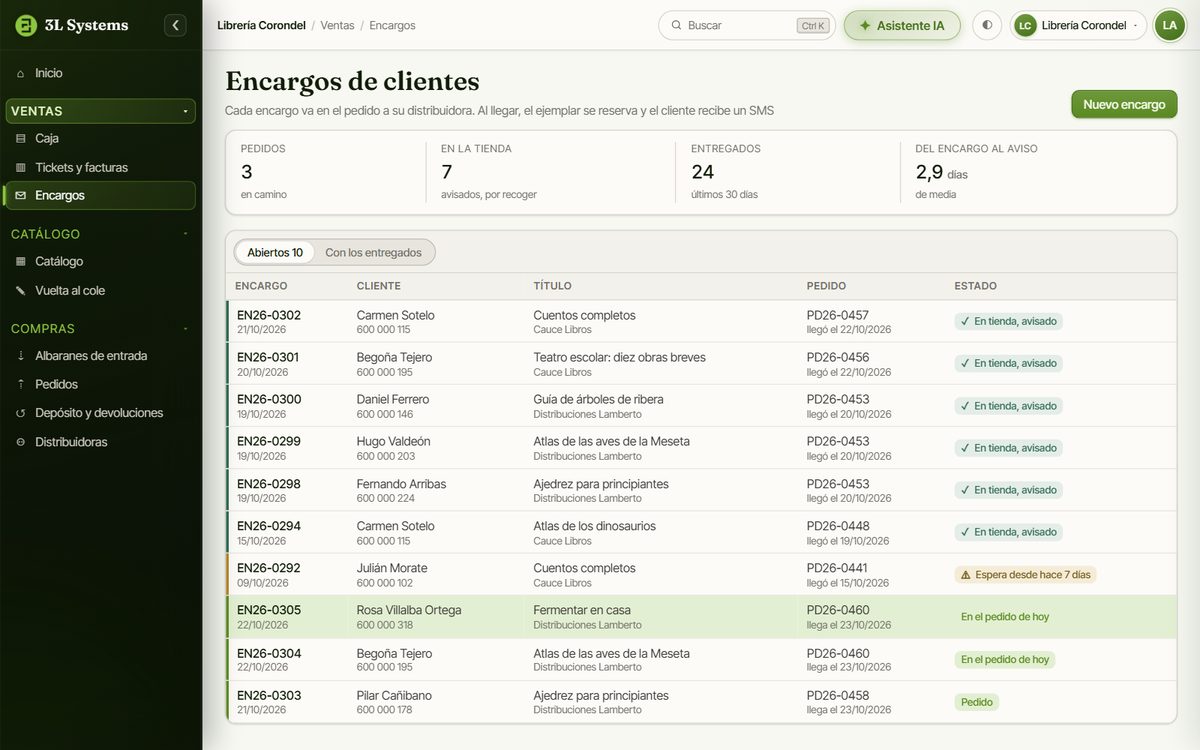Open Depósito y devoluciones
The width and height of the screenshot is (1200, 750).
click(x=101, y=413)
